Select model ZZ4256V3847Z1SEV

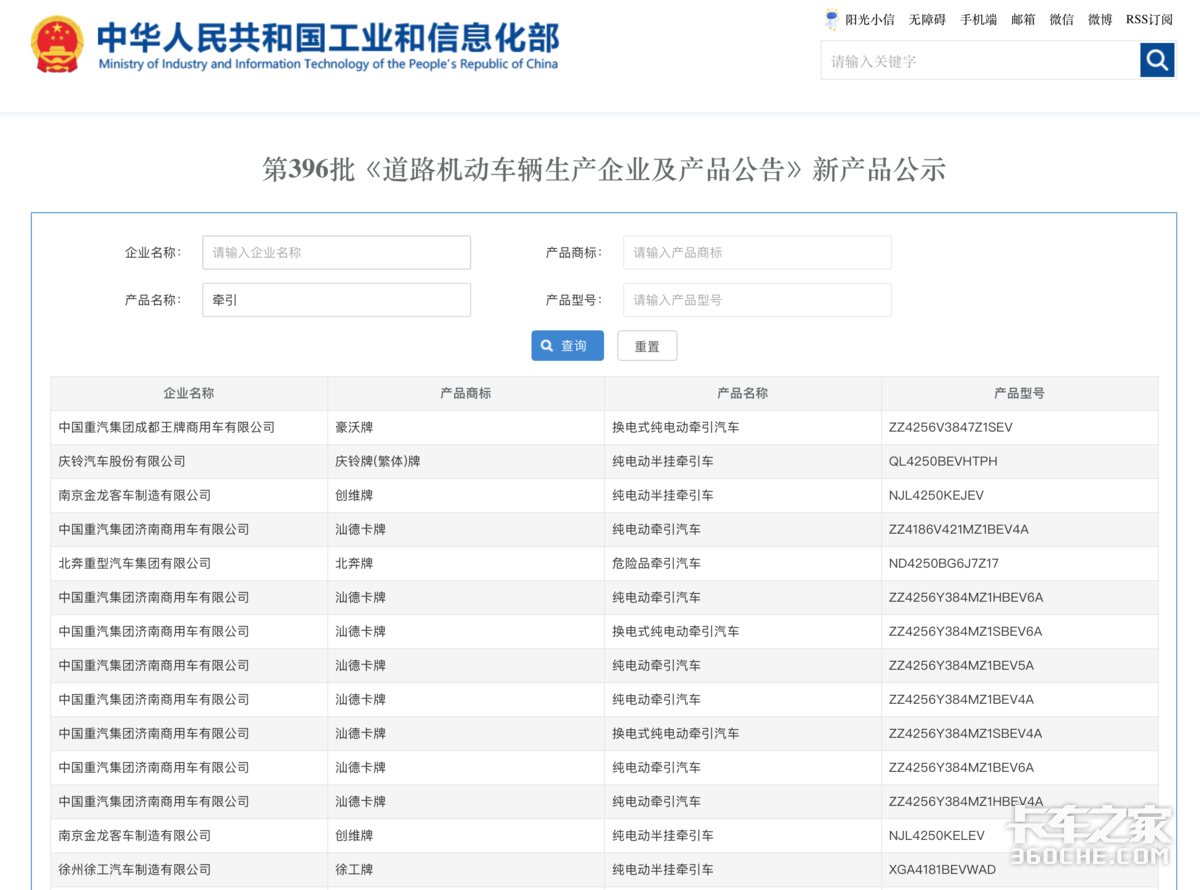pos(950,427)
